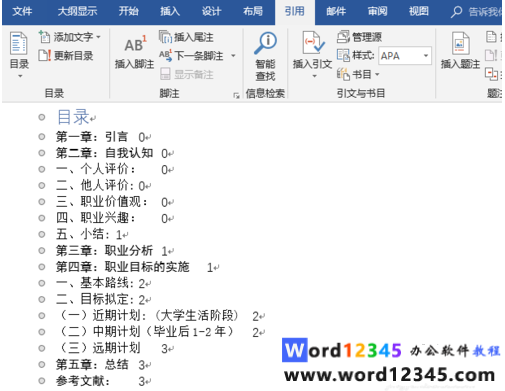Switch to the 视图 tab

click(x=419, y=12)
